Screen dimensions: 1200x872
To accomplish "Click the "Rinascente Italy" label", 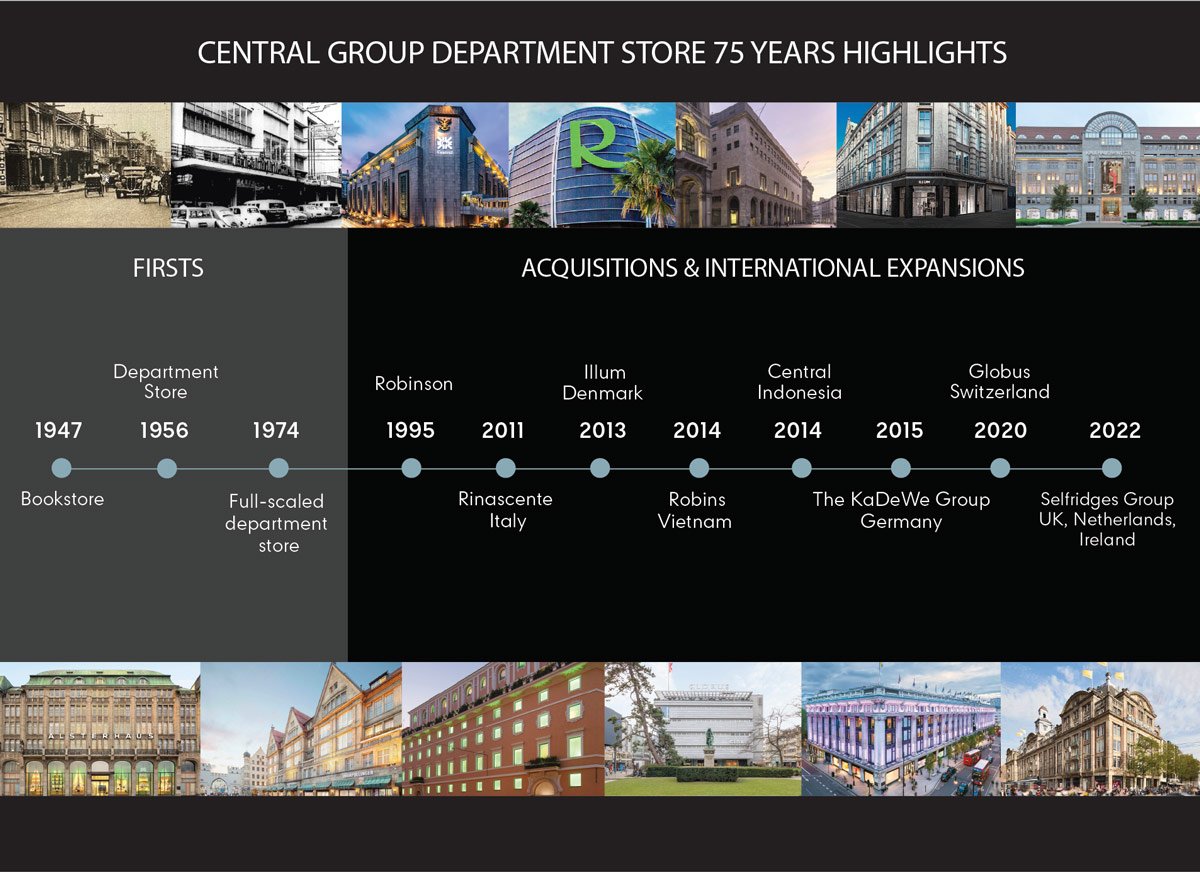I will tap(506, 510).
